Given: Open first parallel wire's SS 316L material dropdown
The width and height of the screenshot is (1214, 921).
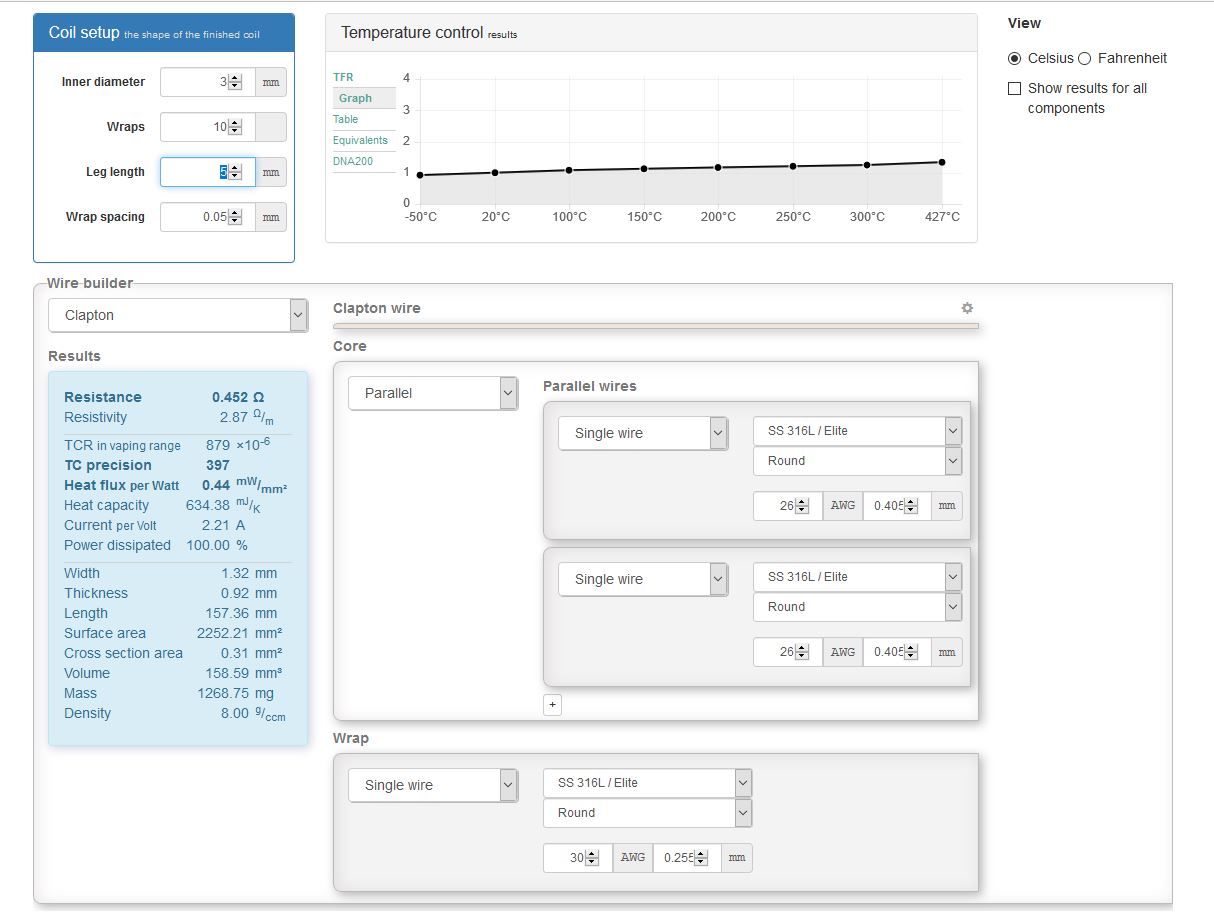Looking at the screenshot, I should pos(857,431).
